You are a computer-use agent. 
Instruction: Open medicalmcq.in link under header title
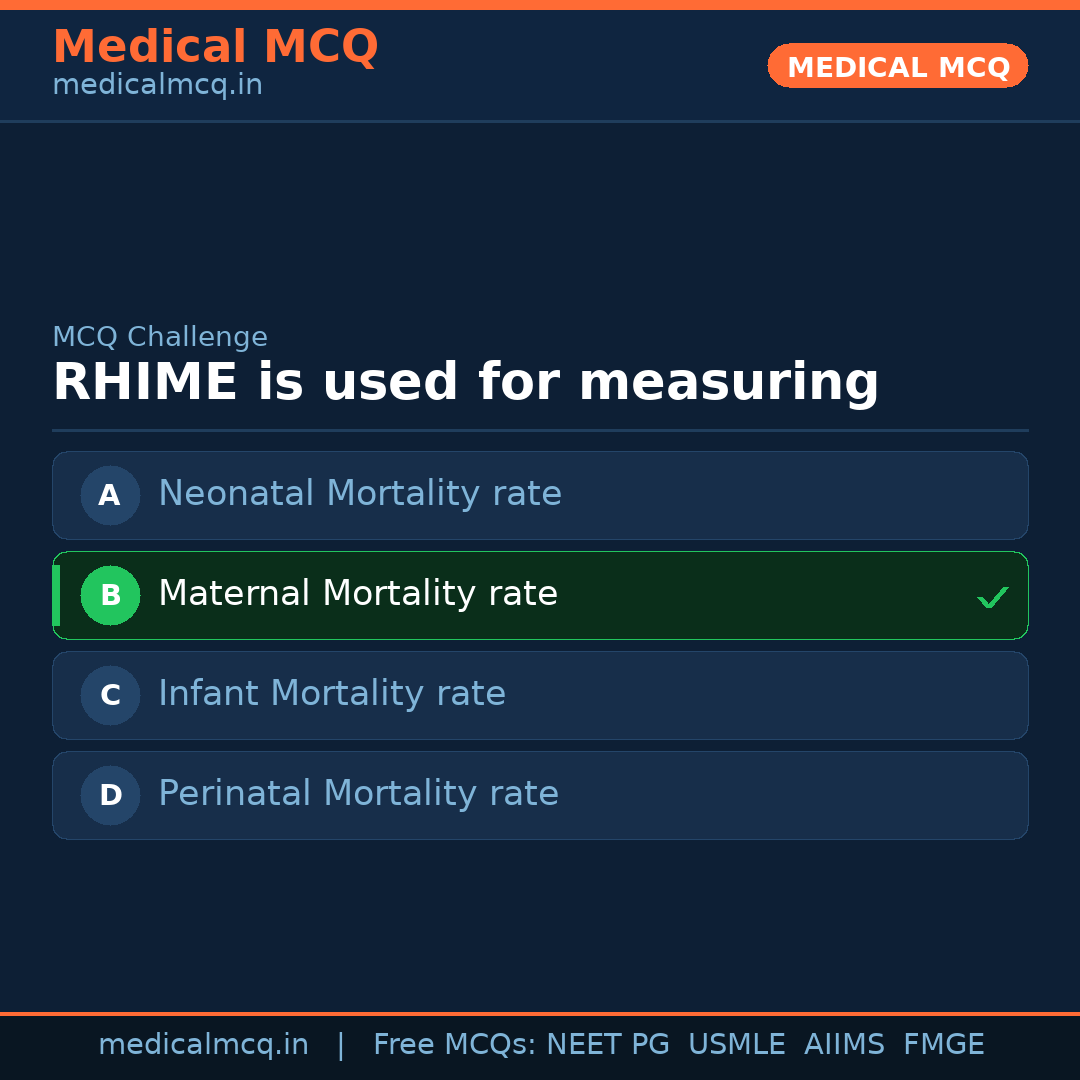[157, 85]
